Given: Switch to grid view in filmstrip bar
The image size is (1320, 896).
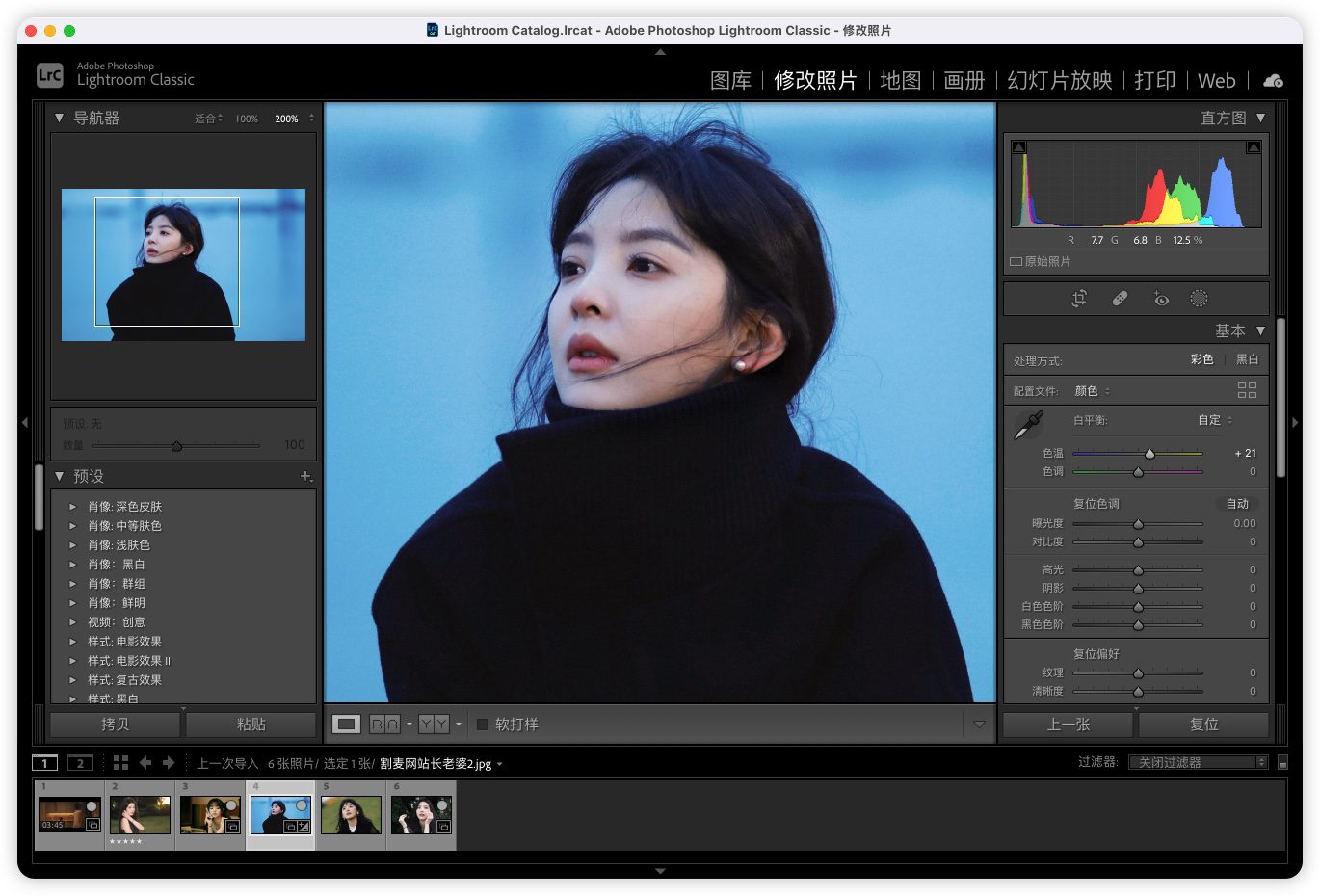Looking at the screenshot, I should 120,763.
